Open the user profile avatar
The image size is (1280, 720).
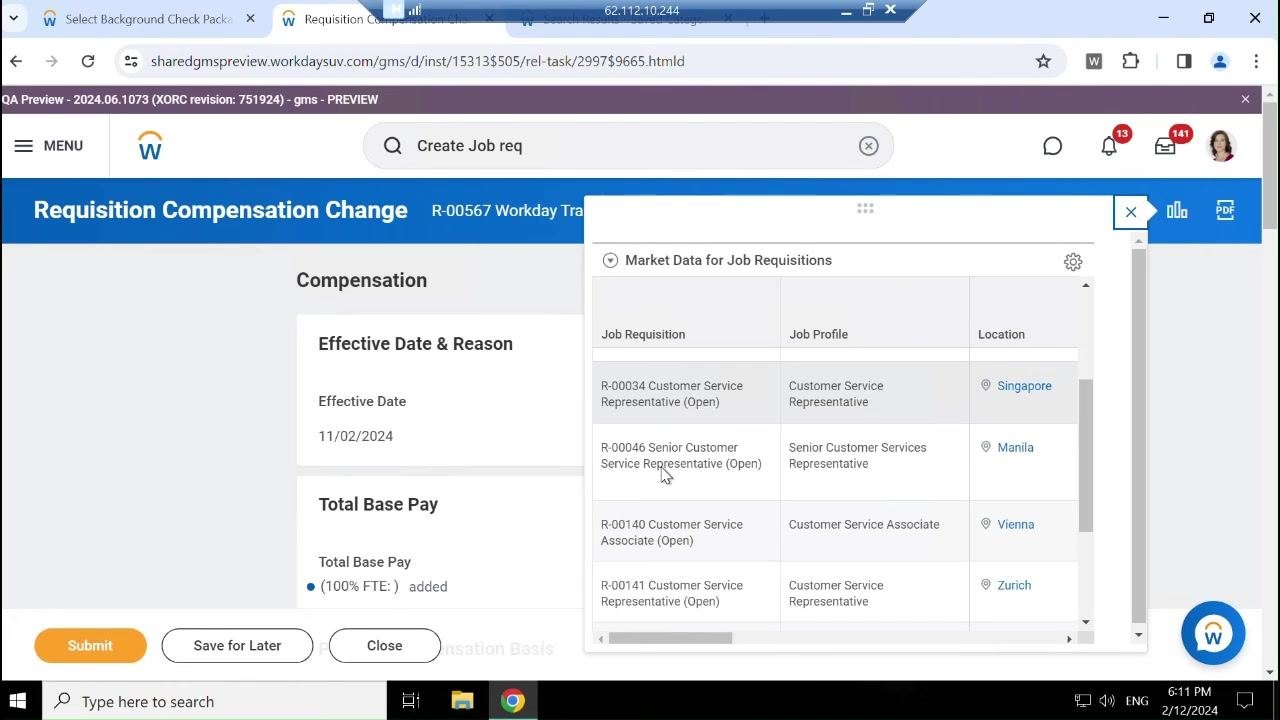coord(1221,146)
